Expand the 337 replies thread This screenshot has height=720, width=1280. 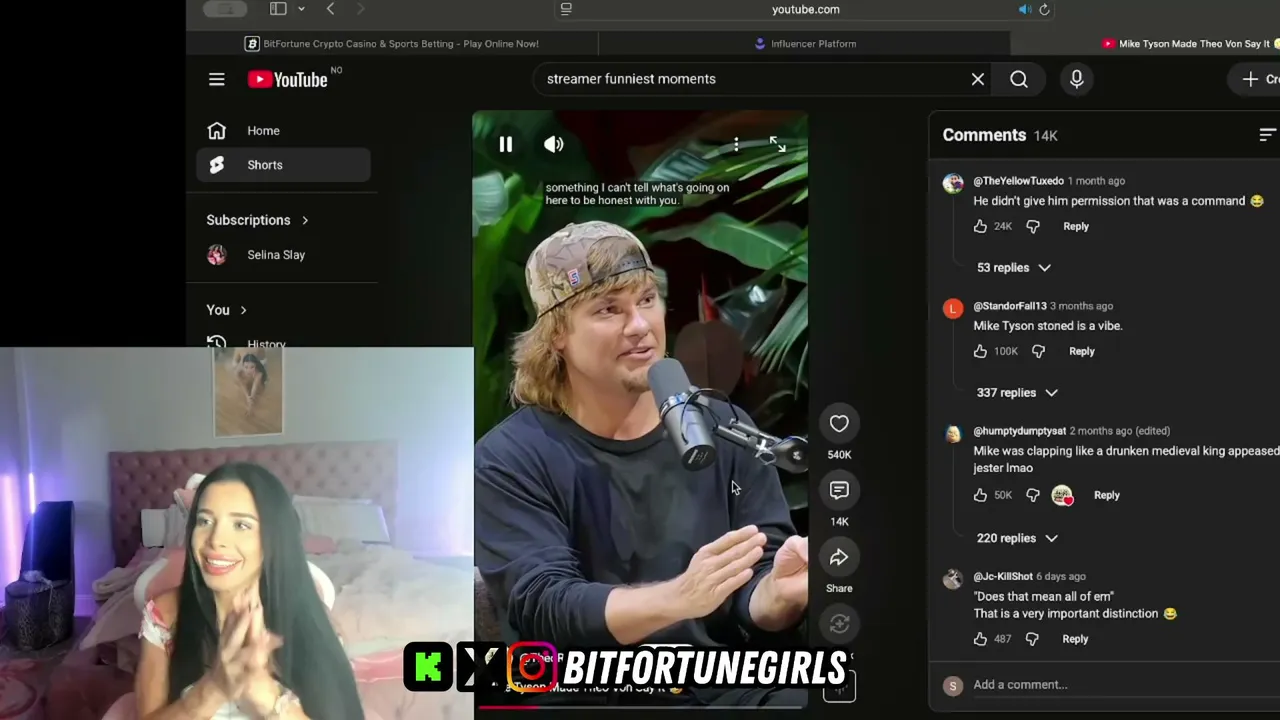(1017, 393)
